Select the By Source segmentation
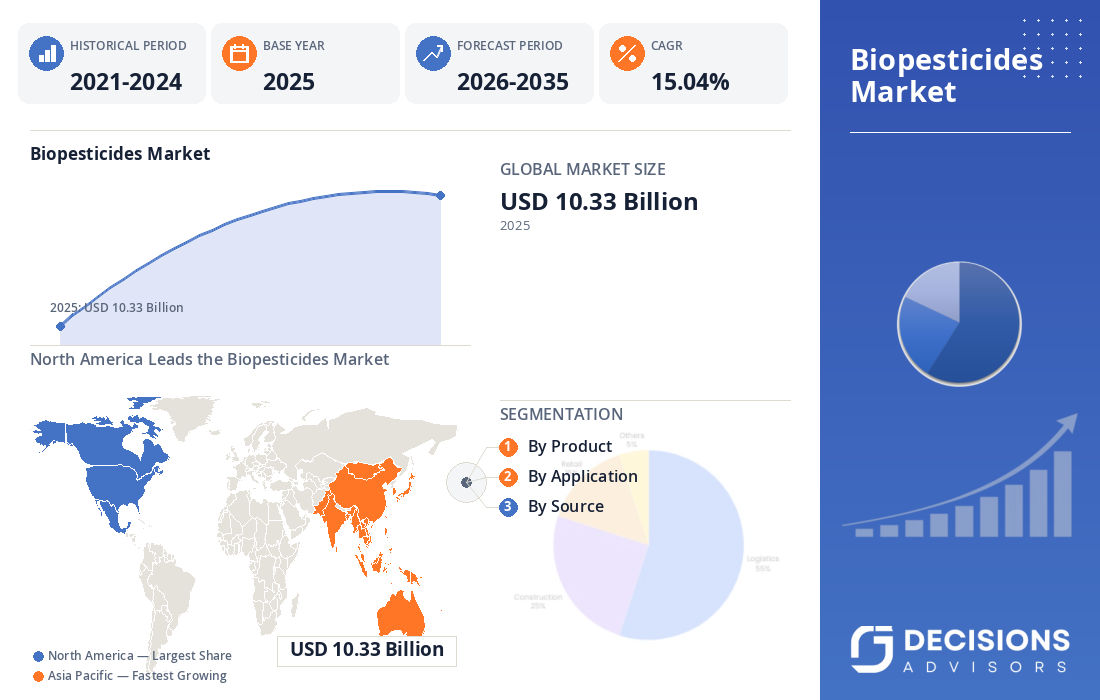Image resolution: width=1100 pixels, height=700 pixels. [x=565, y=506]
